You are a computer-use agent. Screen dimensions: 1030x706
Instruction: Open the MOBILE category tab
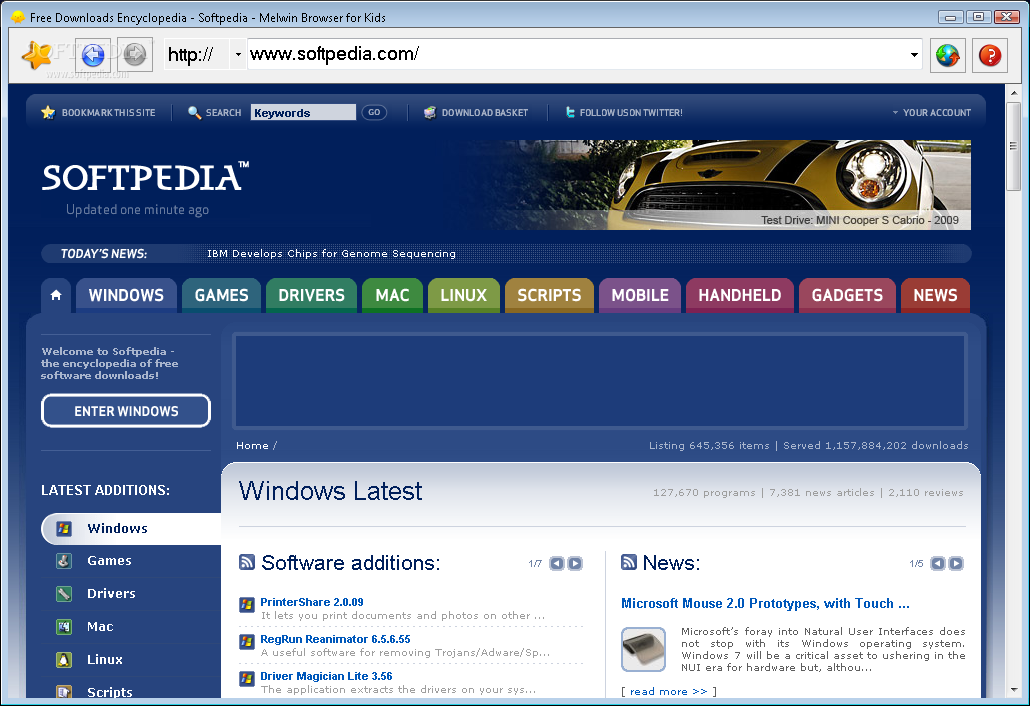[640, 296]
